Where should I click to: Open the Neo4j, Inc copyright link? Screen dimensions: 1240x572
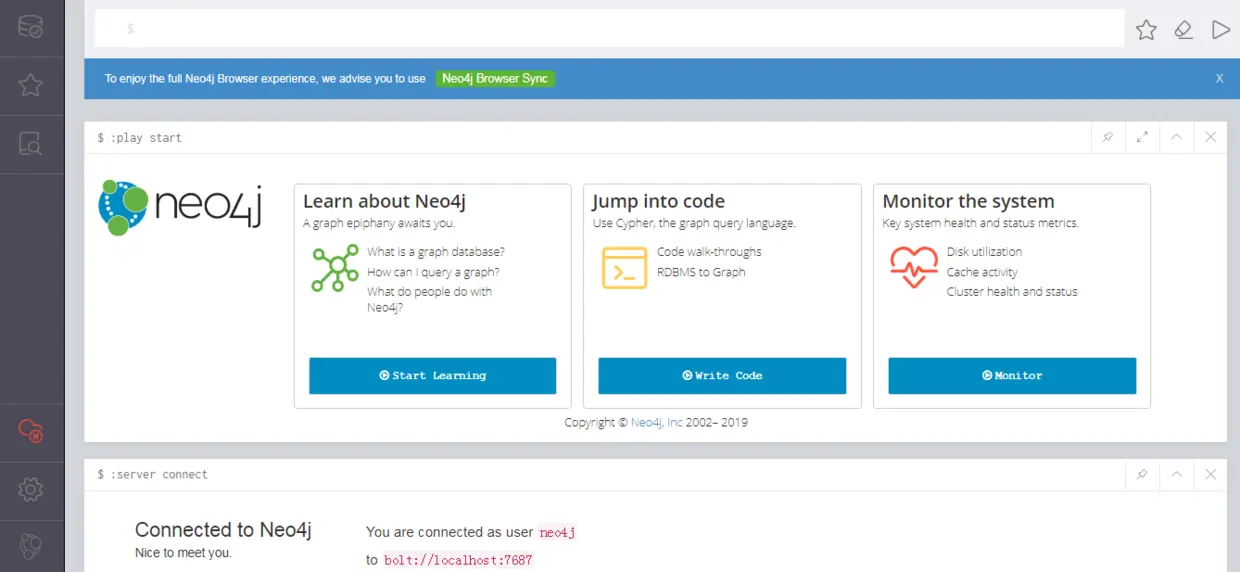tap(657, 422)
